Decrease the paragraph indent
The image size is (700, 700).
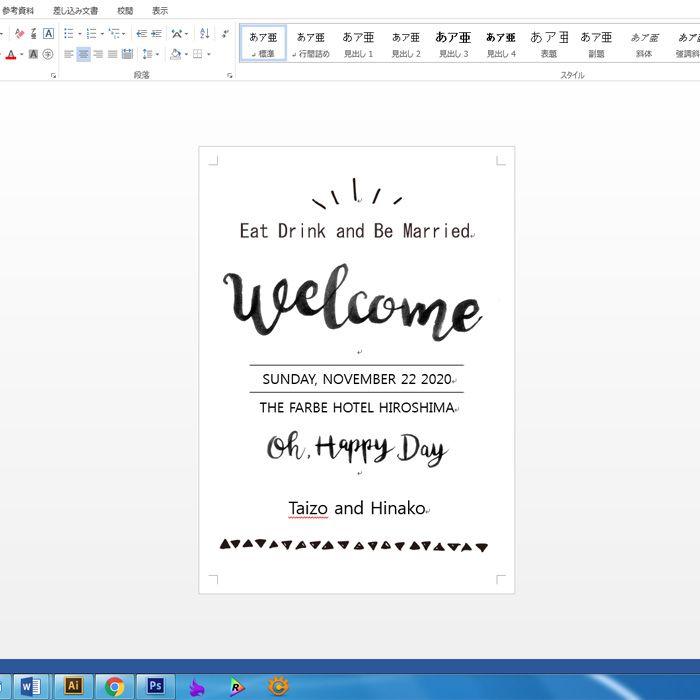(x=141, y=34)
